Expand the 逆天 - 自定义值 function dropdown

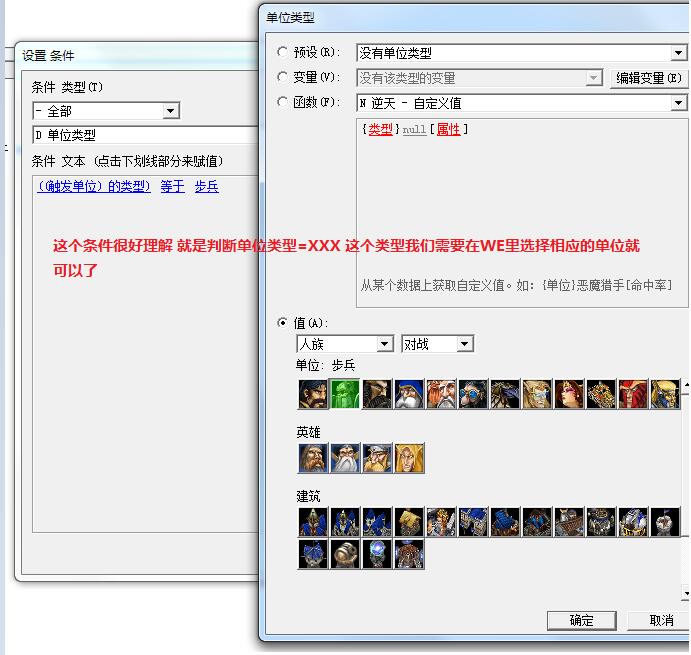click(679, 103)
